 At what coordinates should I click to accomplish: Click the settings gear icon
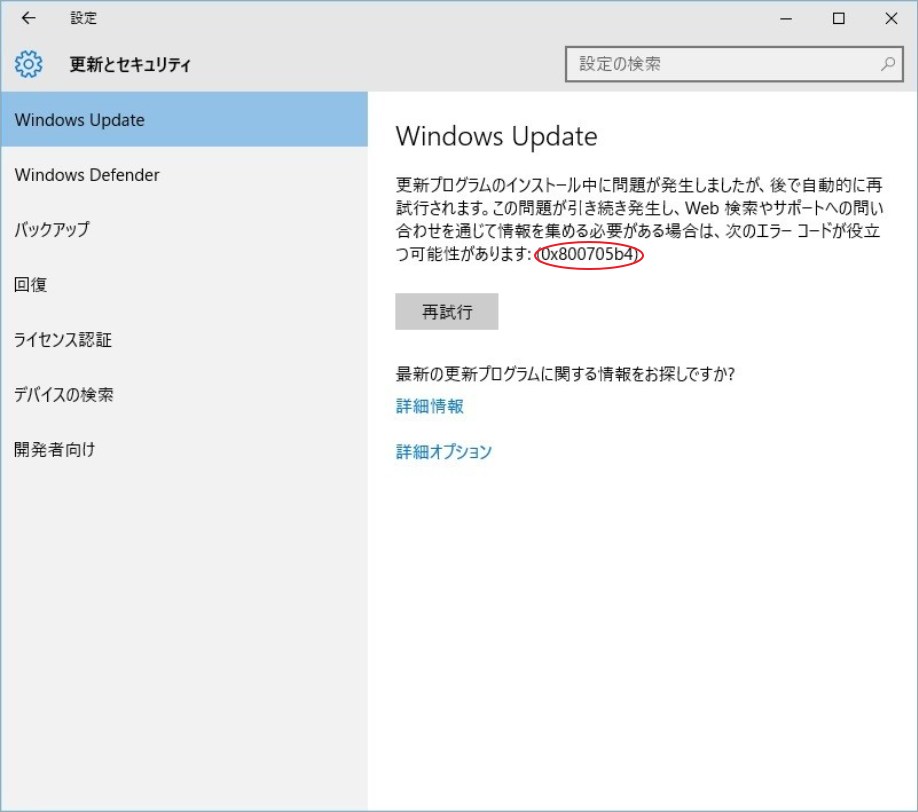[30, 63]
